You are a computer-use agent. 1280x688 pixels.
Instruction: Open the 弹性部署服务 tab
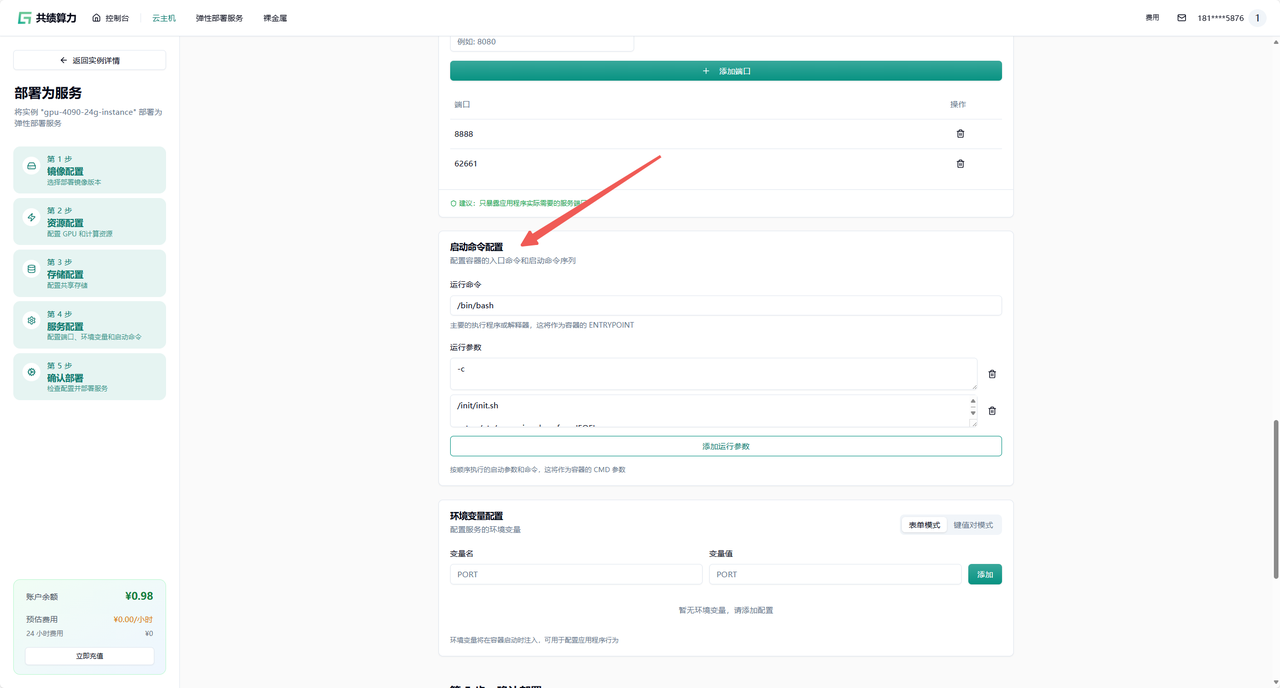pos(219,18)
